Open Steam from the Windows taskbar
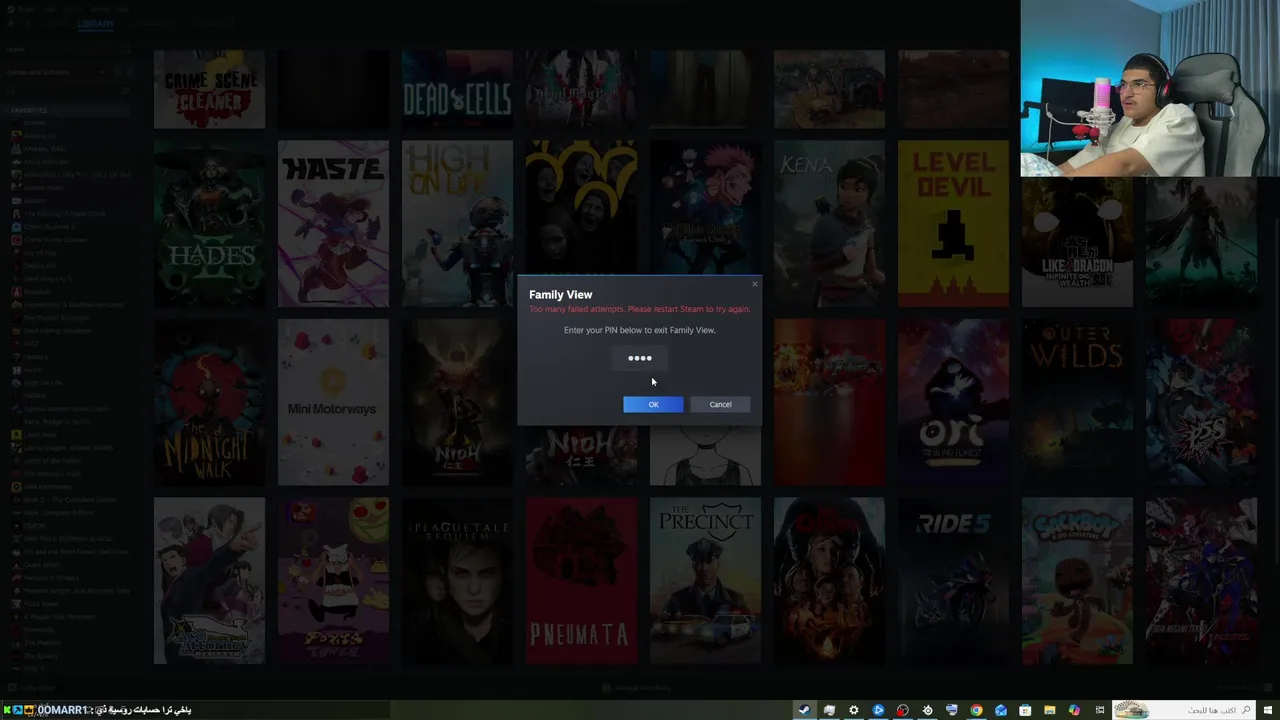This screenshot has width=1280, height=720. (x=804, y=710)
